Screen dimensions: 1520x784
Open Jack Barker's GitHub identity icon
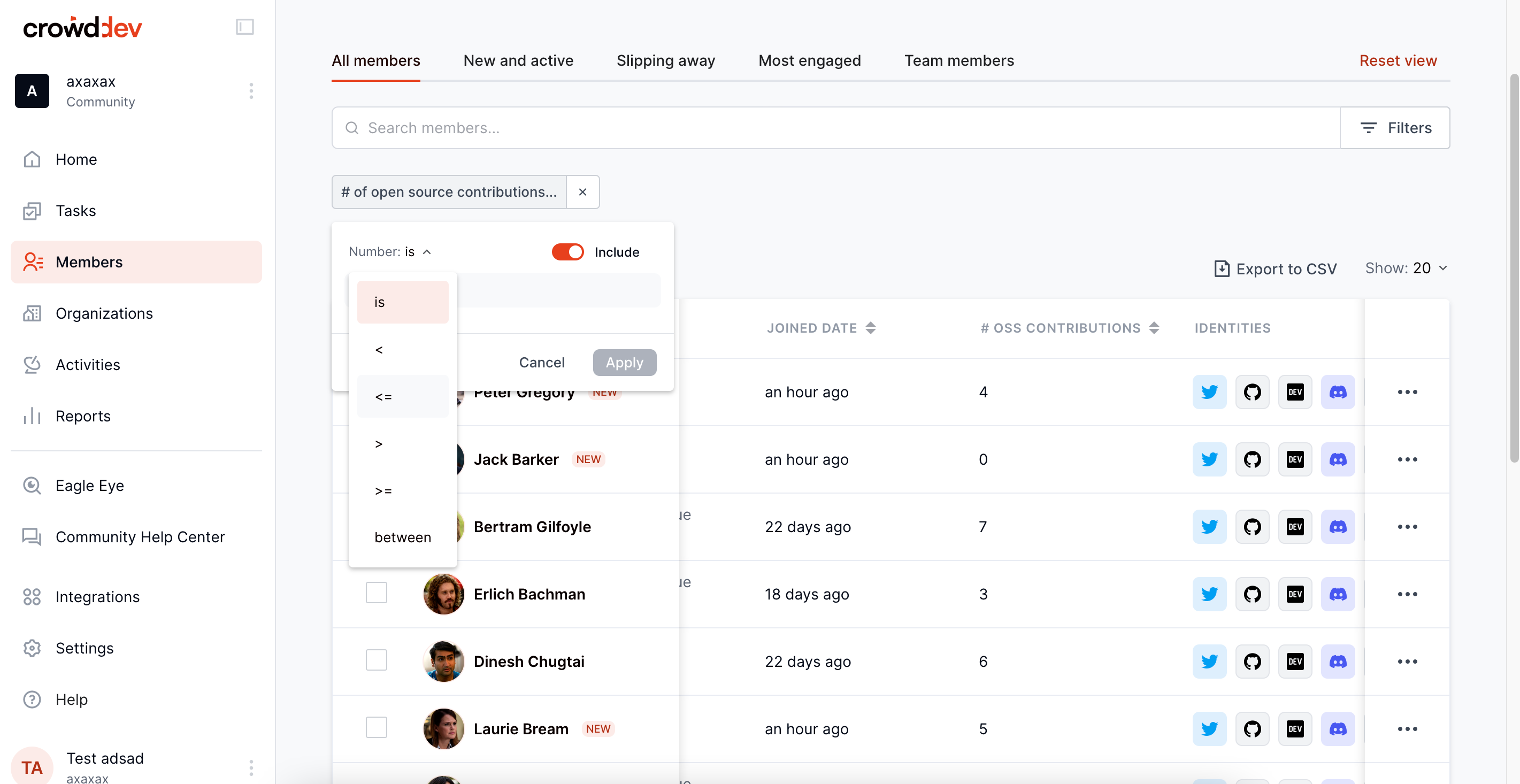point(1252,459)
